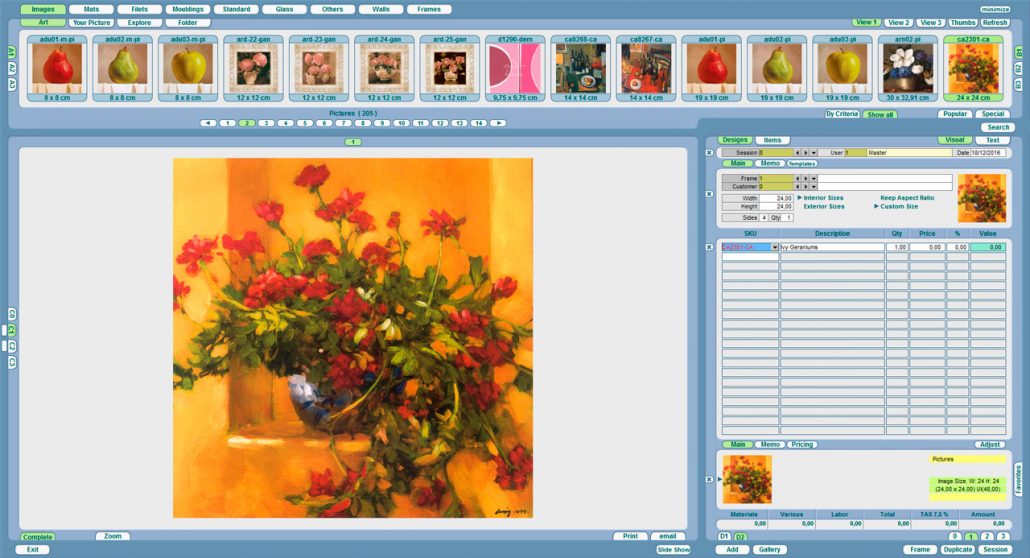The height and width of the screenshot is (558, 1030).
Task: Switch to View 2 layout
Action: pyautogui.click(x=899, y=22)
